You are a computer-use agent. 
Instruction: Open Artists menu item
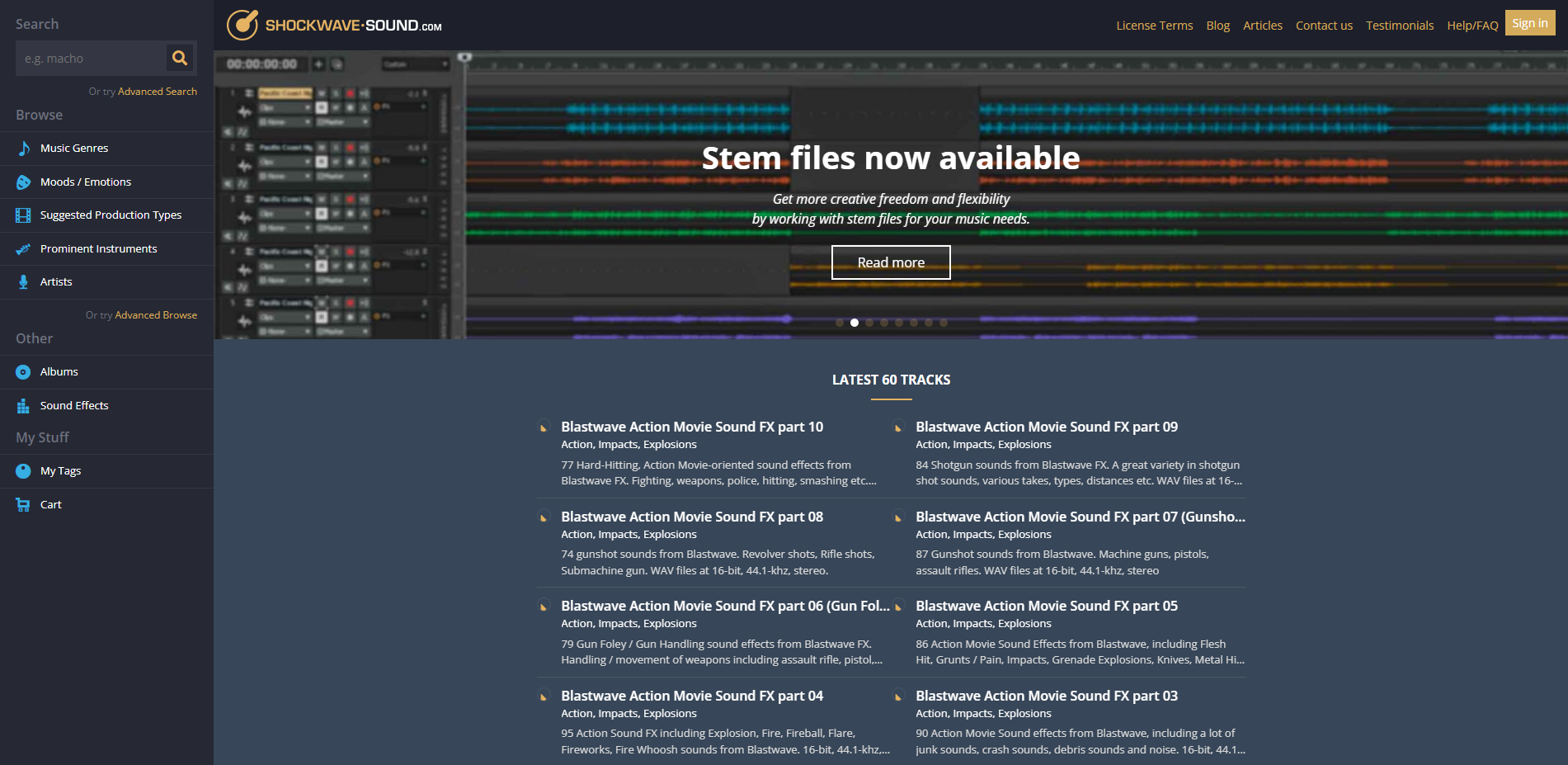107,282
